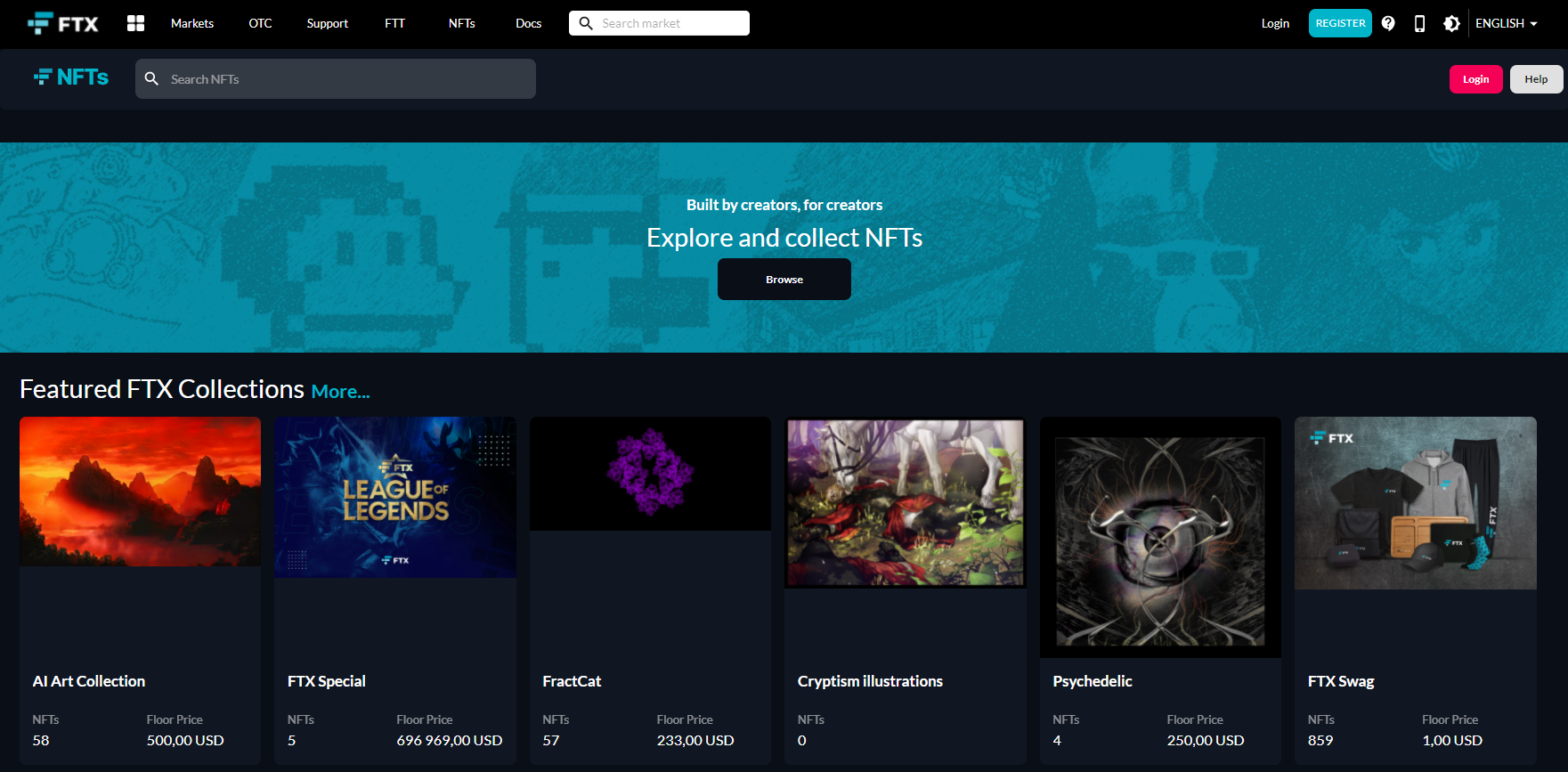Click the Login link in top bar
1568x772 pixels.
coord(1275,23)
